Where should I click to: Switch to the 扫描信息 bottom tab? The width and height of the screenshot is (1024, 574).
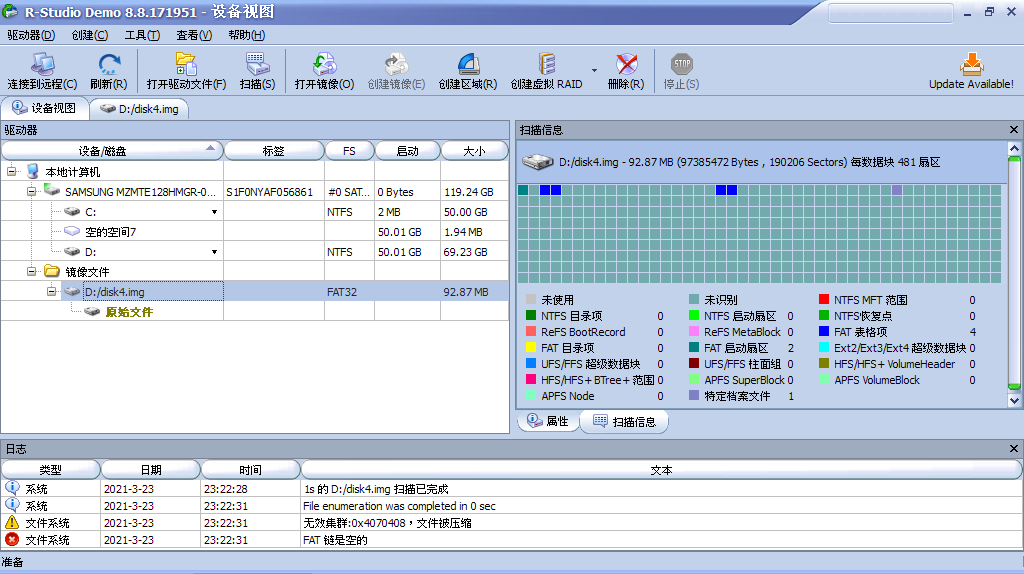point(624,421)
